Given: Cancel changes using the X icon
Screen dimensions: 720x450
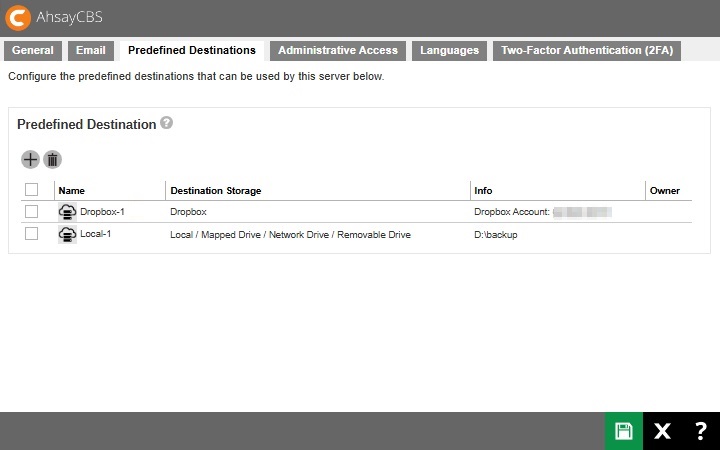Looking at the screenshot, I should 662,431.
